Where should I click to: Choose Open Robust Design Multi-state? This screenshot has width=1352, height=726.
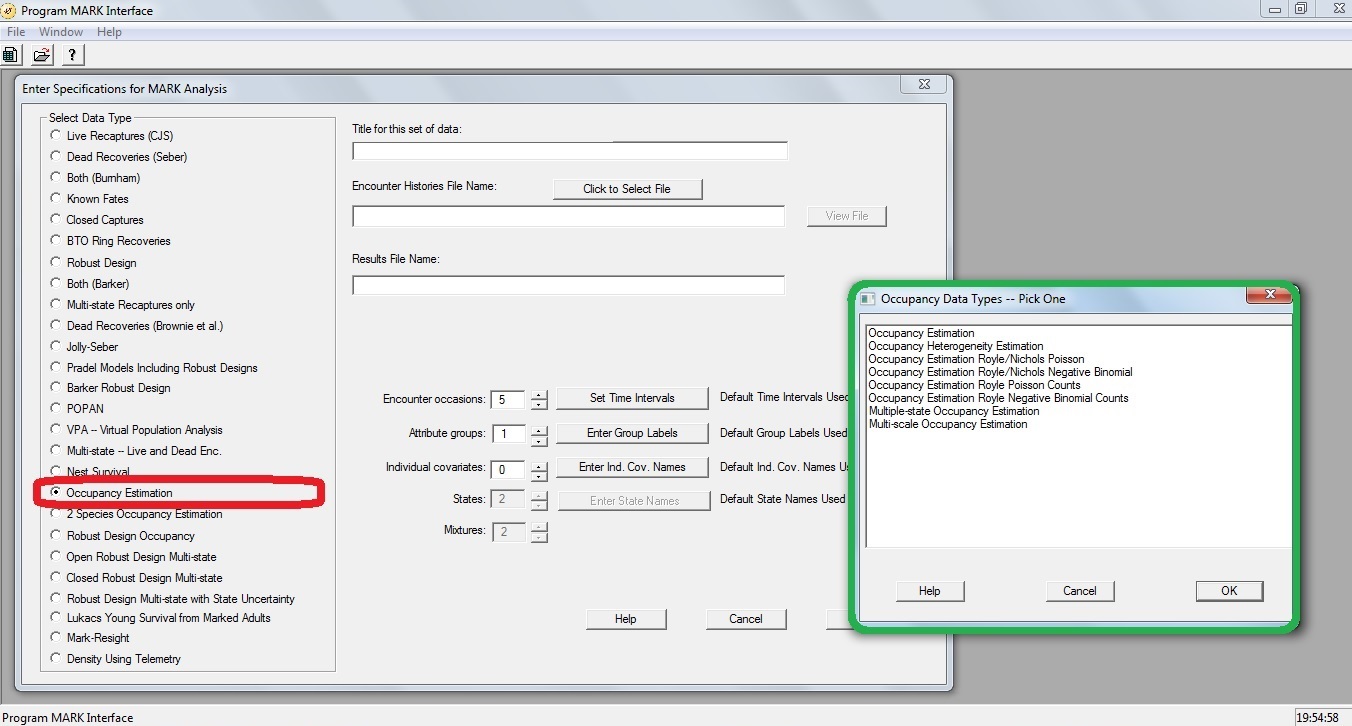coord(134,557)
